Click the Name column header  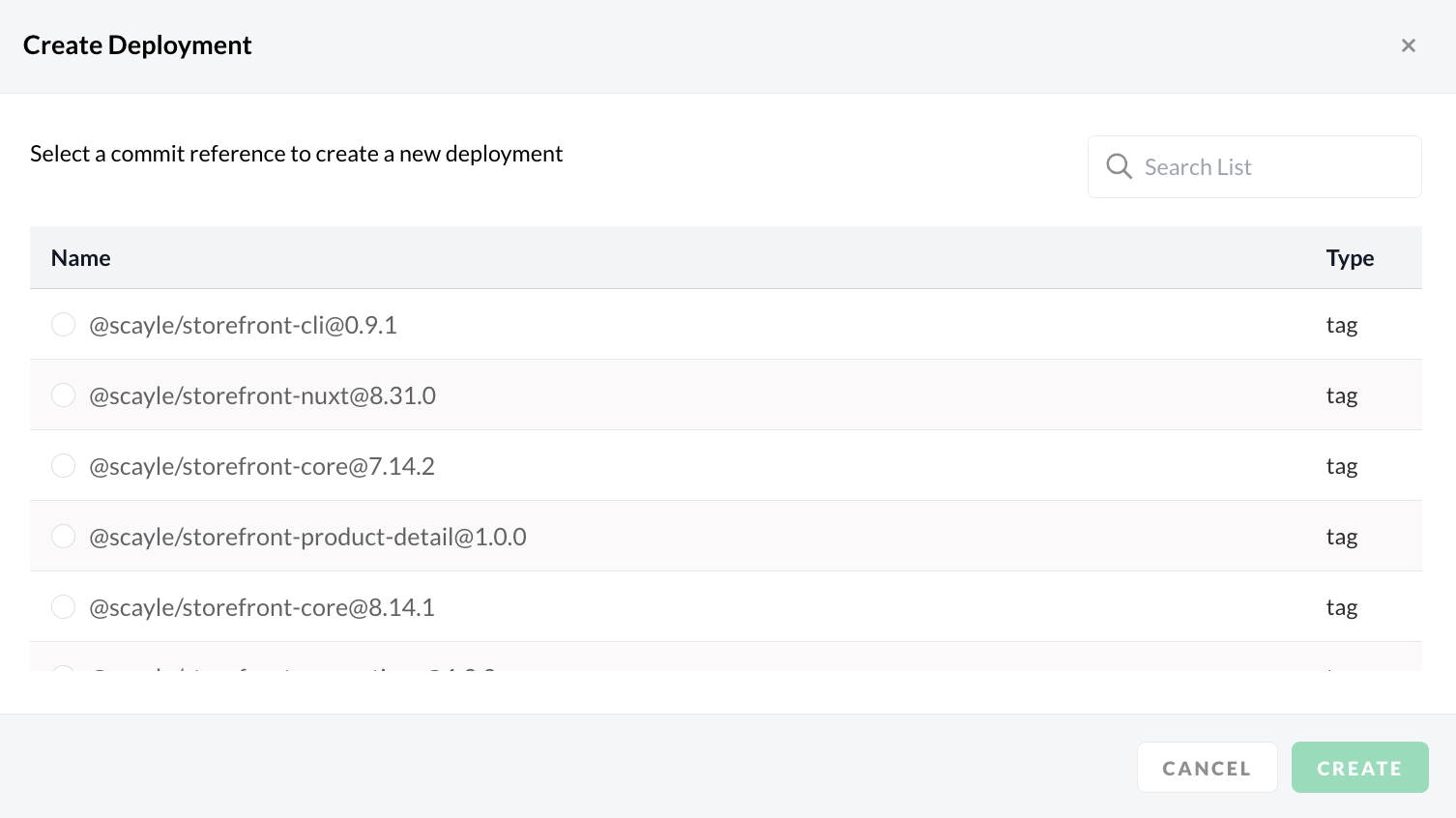tap(80, 258)
